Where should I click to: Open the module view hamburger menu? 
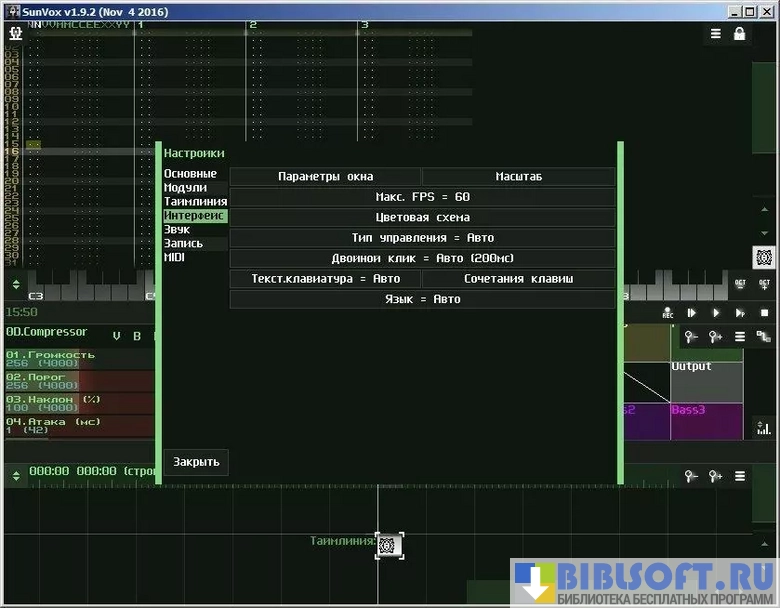(741, 337)
